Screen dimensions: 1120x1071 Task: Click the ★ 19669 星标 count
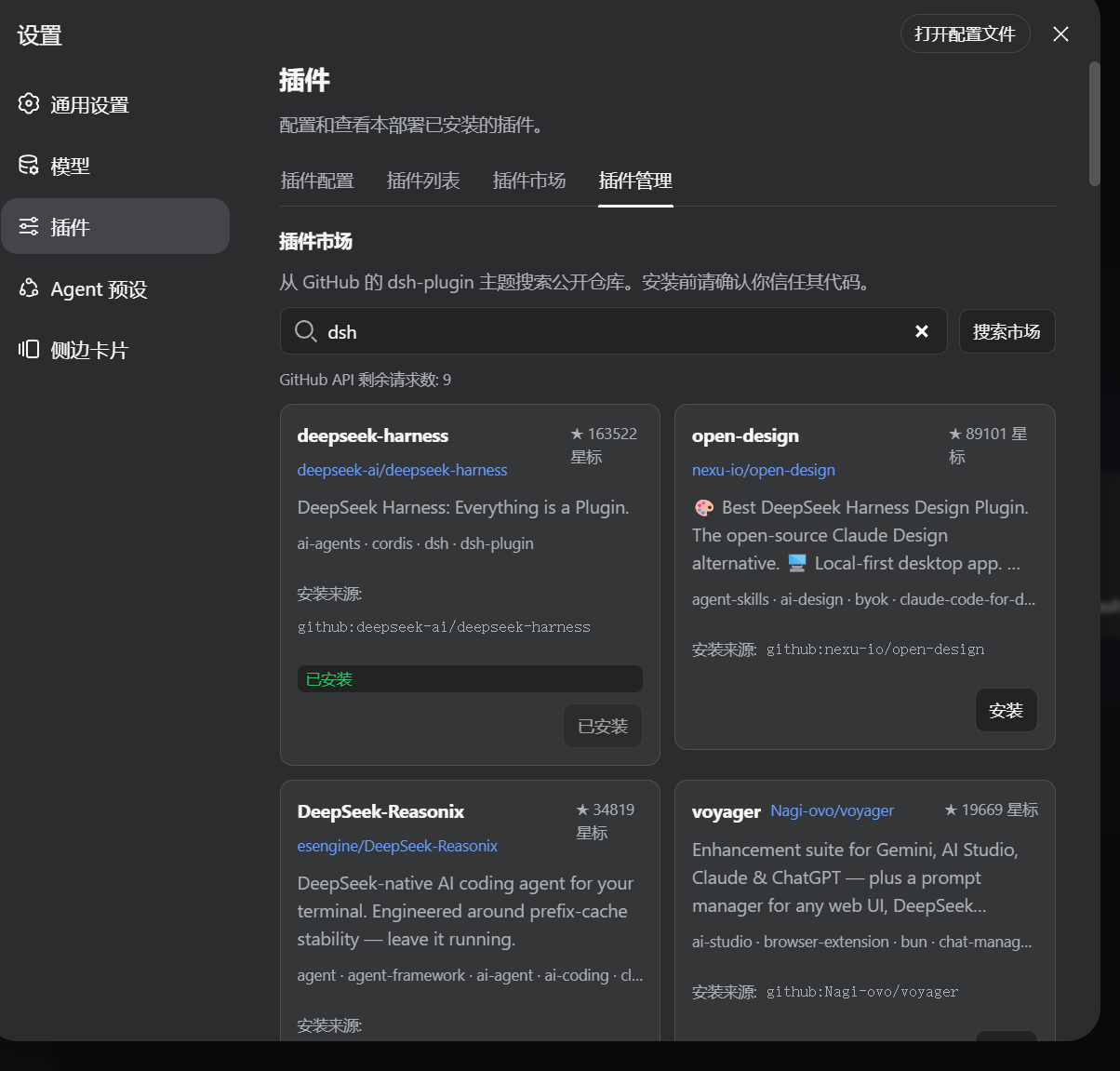991,810
